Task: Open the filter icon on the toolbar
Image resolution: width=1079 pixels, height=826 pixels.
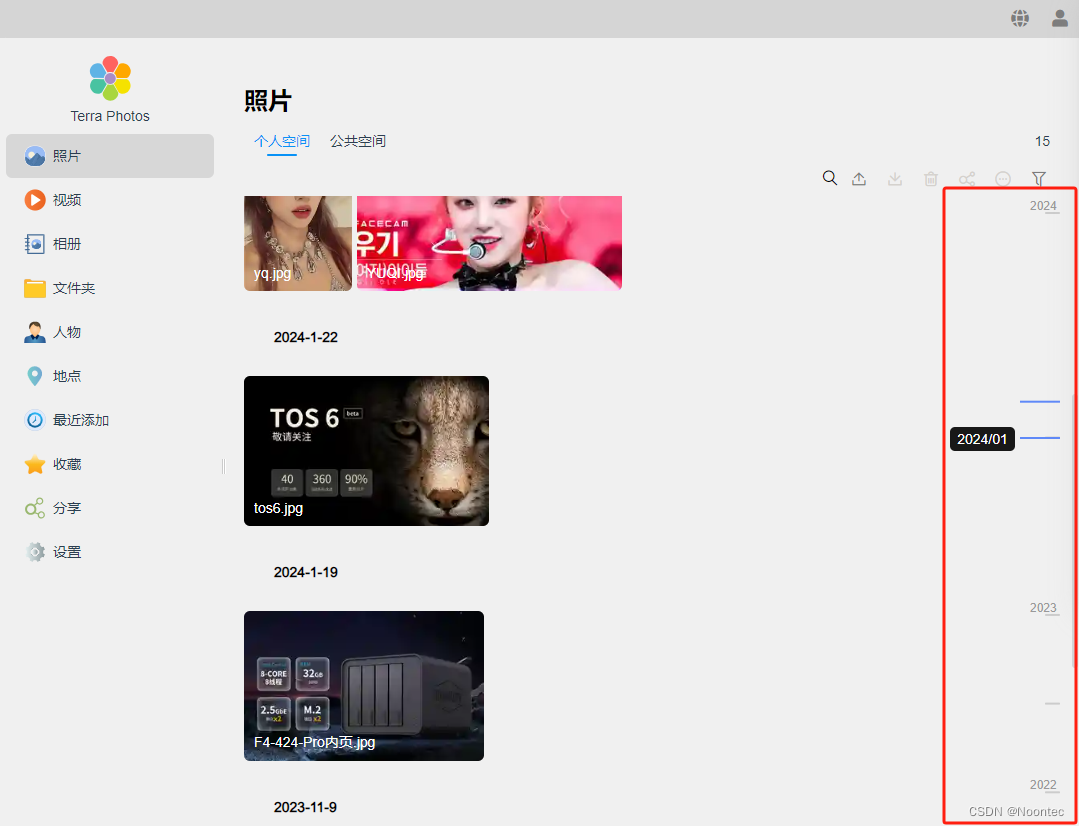Action: point(1038,177)
